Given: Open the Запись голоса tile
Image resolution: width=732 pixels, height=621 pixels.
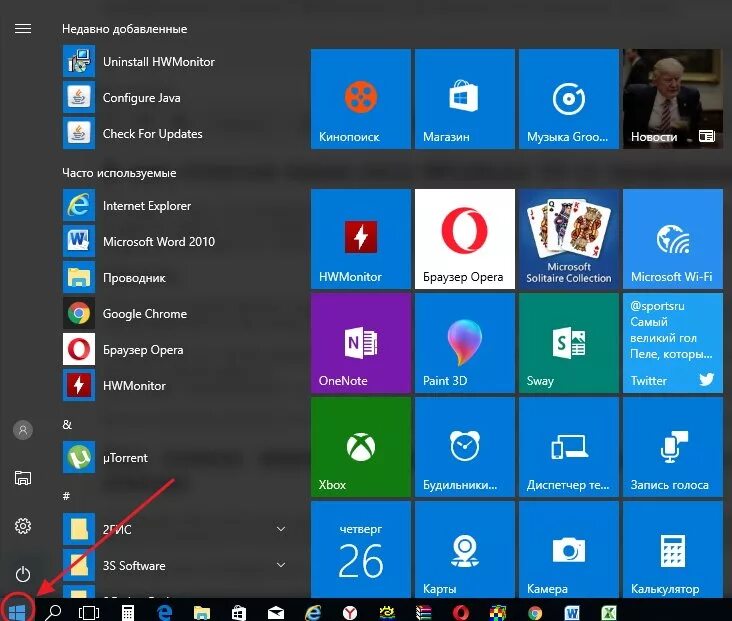Looking at the screenshot, I should (x=673, y=447).
